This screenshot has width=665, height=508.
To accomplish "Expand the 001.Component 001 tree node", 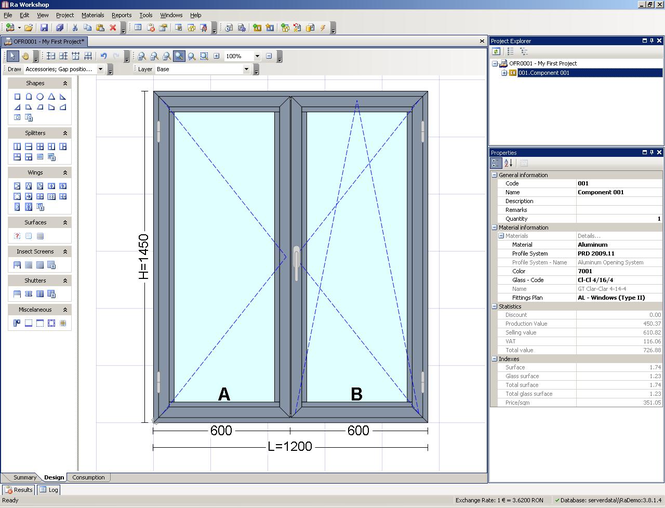I will [504, 73].
